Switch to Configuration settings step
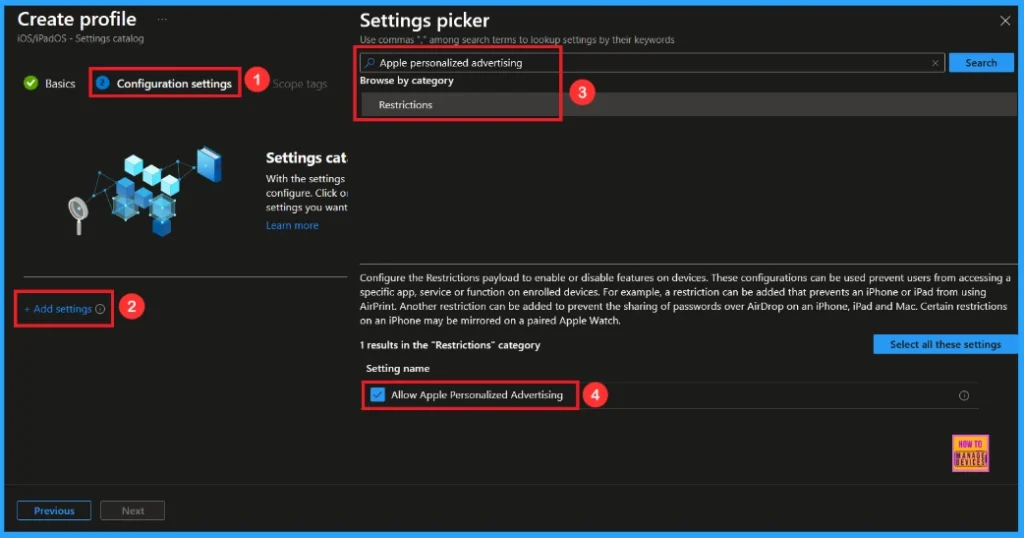1024x538 pixels. (164, 84)
